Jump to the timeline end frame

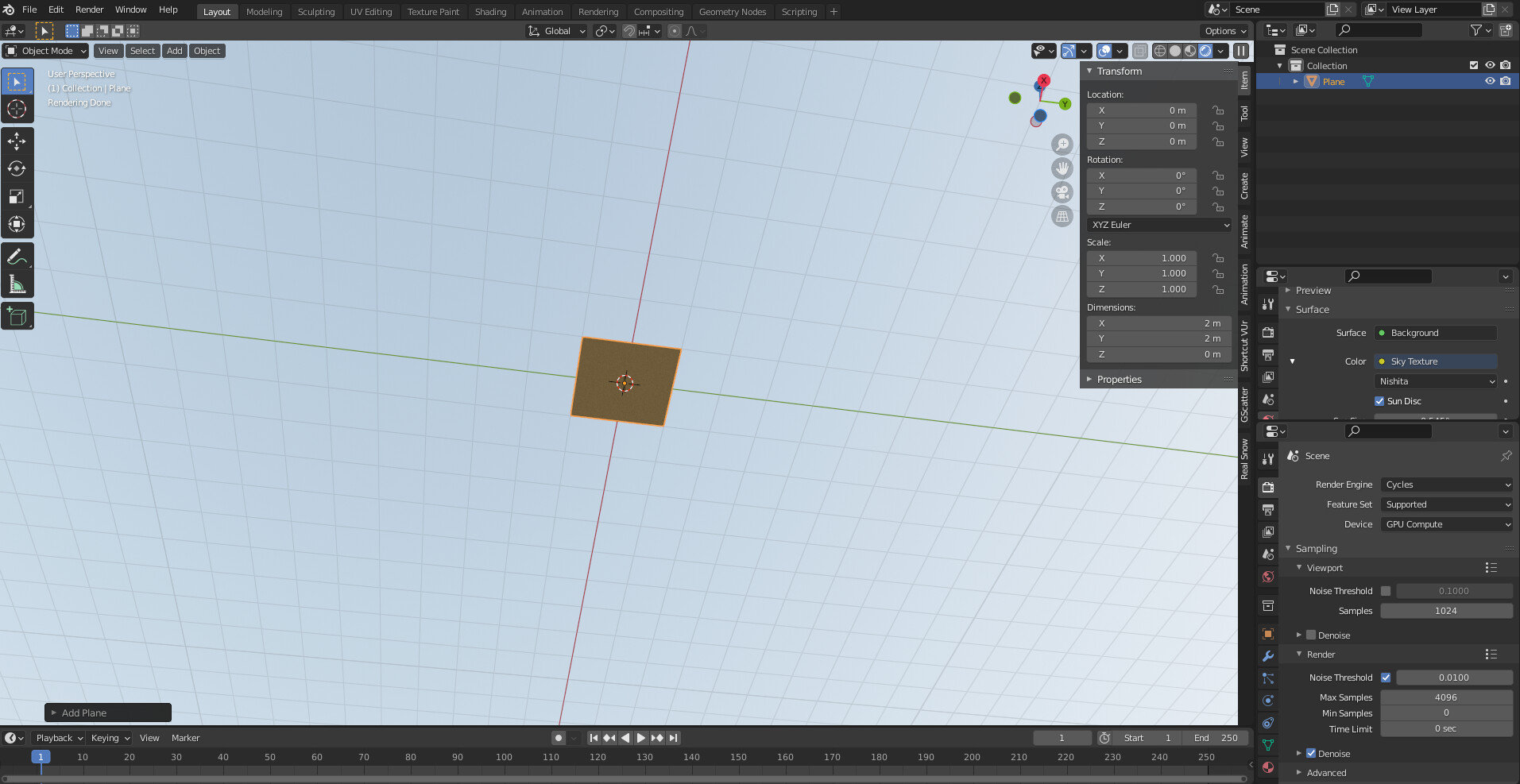click(x=673, y=738)
